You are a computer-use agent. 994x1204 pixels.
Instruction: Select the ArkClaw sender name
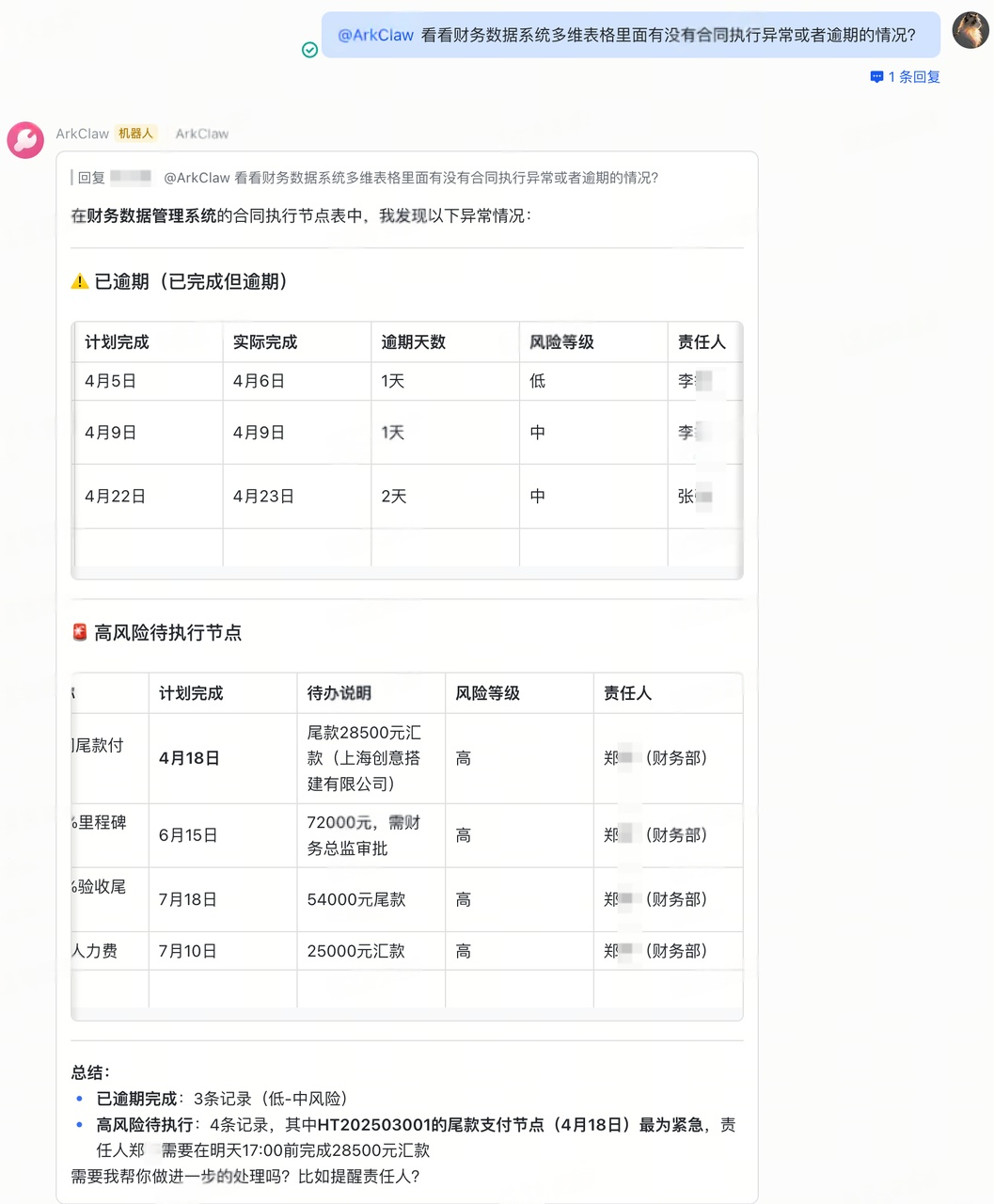pyautogui.click(x=82, y=134)
